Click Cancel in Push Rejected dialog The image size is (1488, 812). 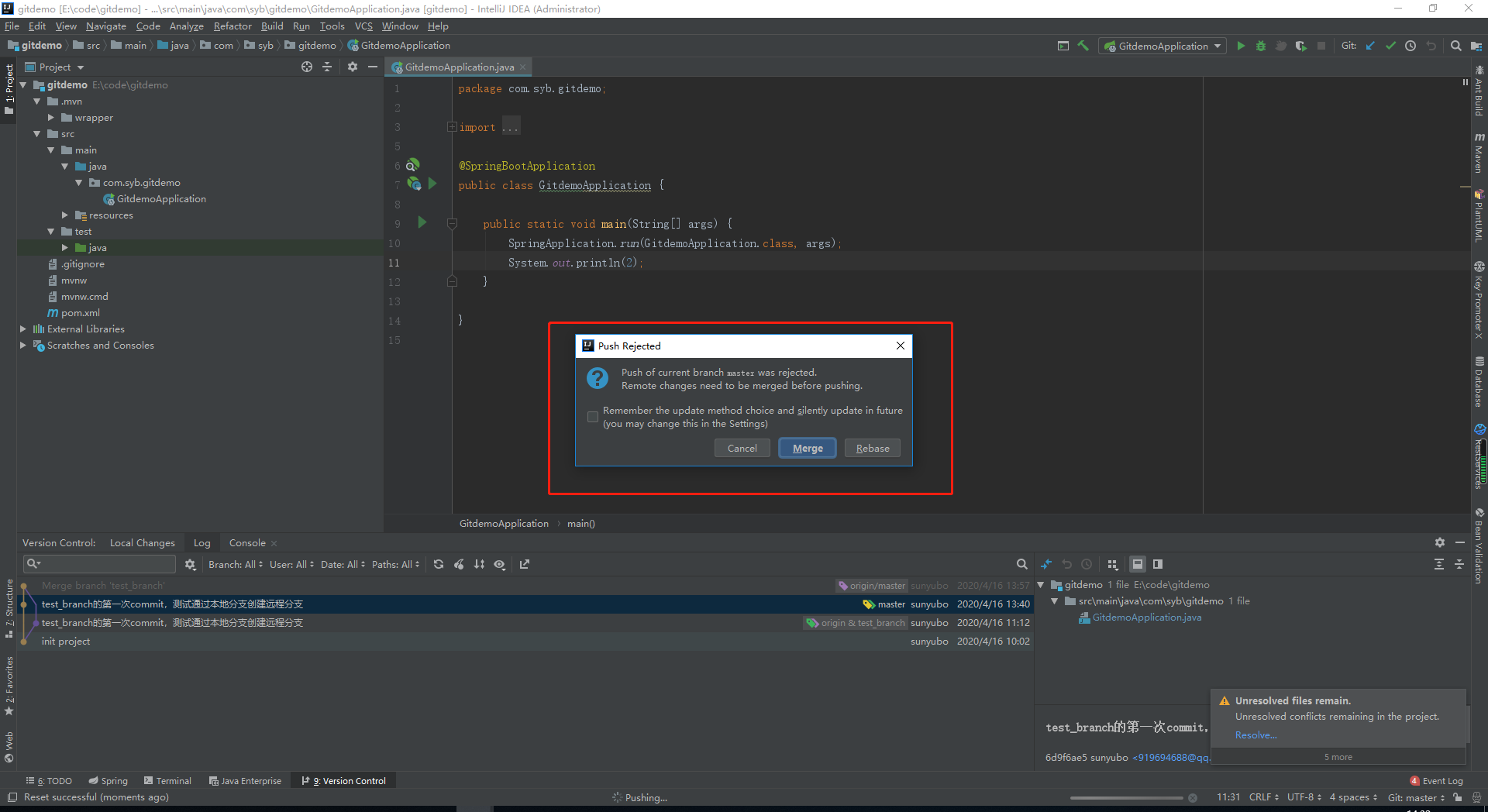742,449
